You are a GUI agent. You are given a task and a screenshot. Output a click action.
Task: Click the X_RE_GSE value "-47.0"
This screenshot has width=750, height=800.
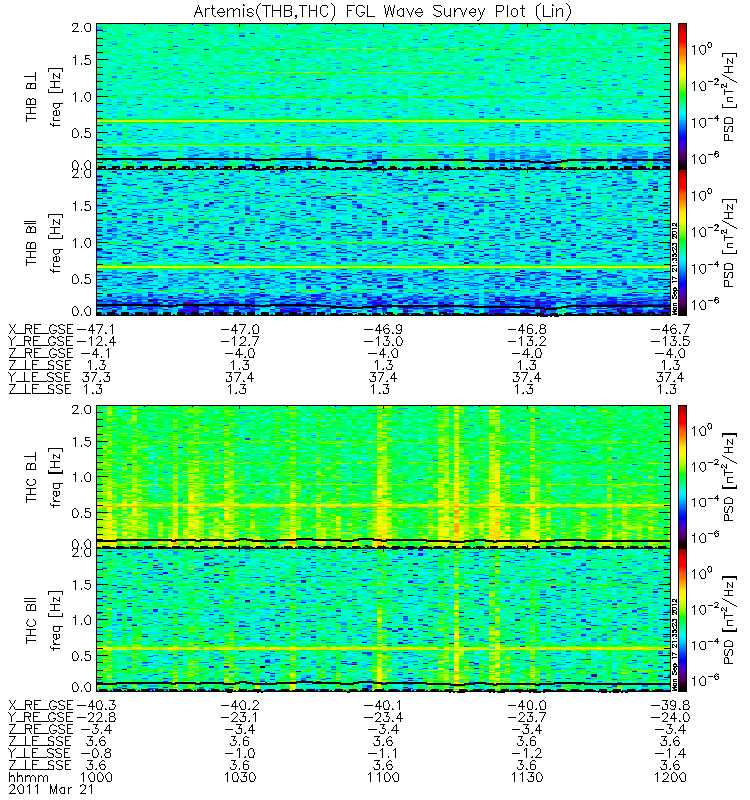(x=240, y=329)
